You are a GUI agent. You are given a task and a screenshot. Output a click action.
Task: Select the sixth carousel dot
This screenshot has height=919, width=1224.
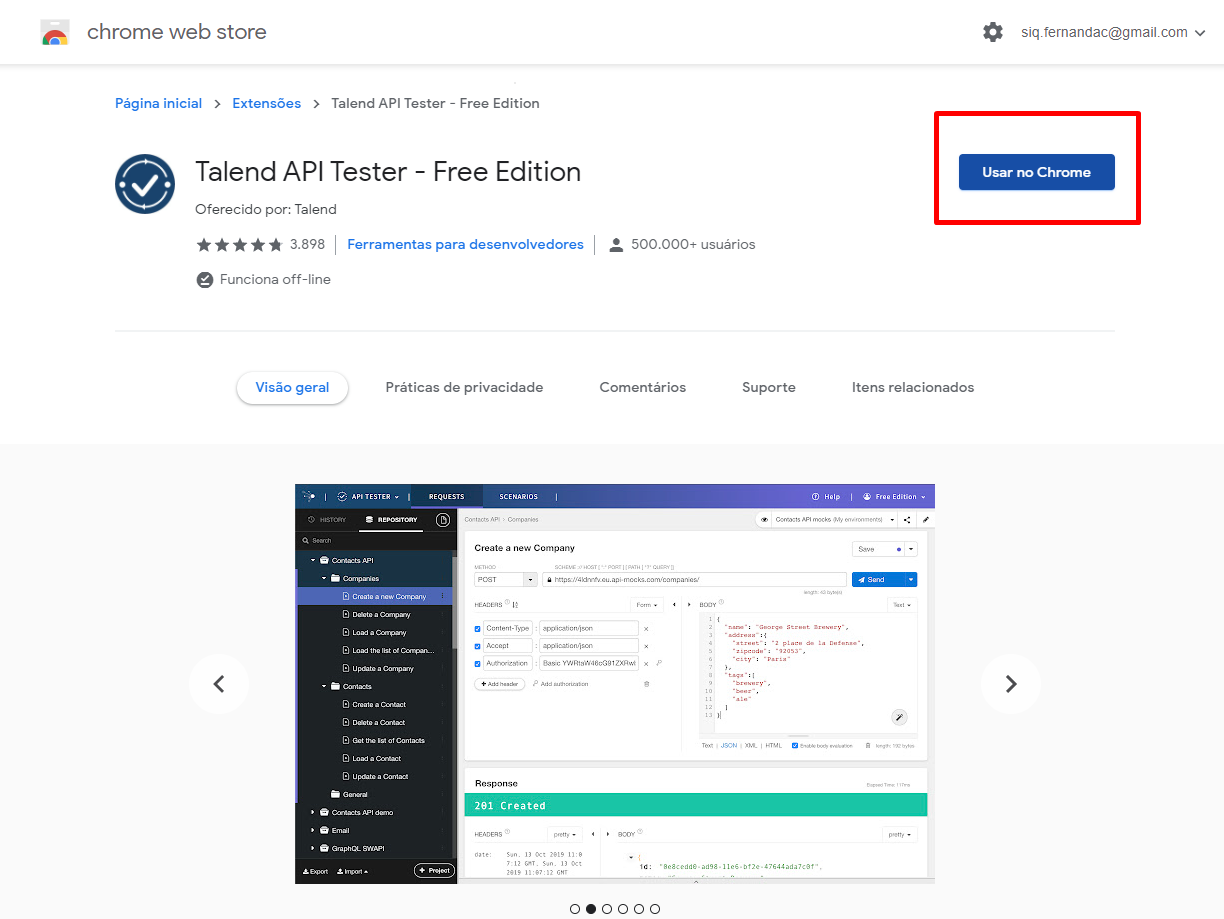(655, 909)
